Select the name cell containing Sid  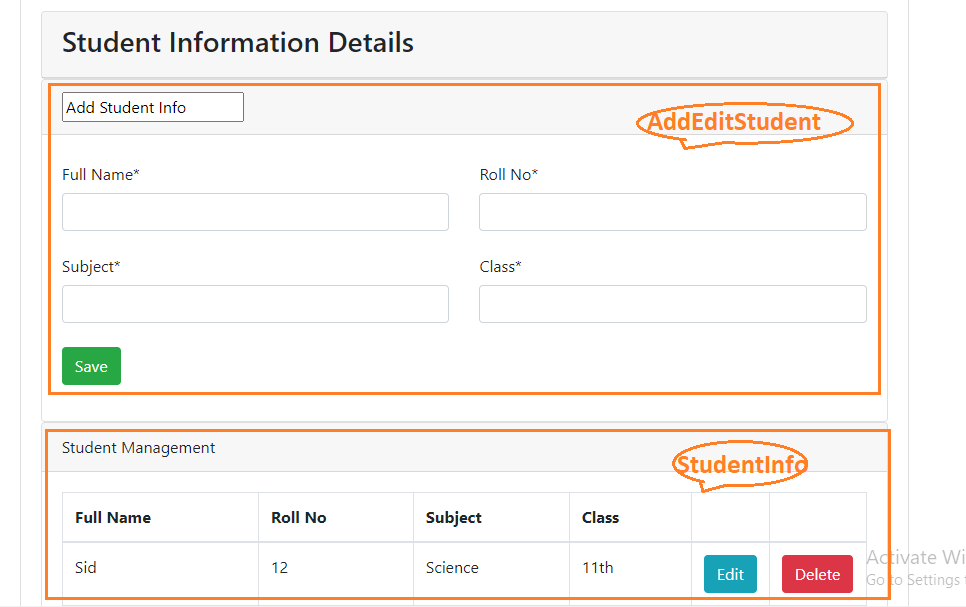[86, 568]
